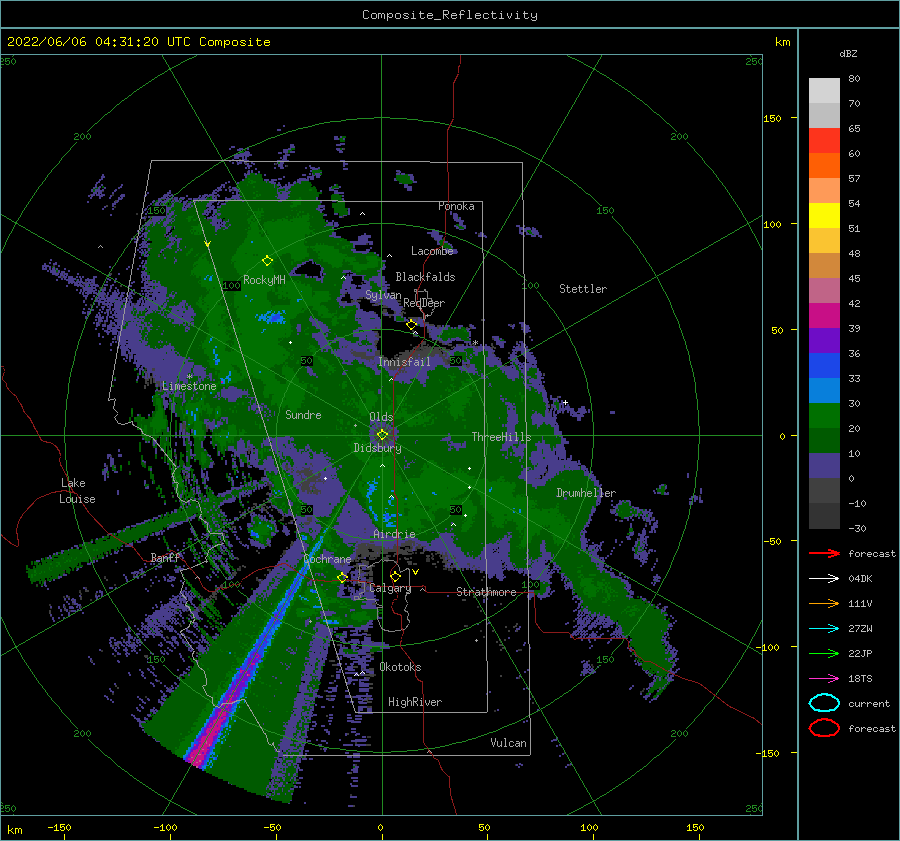Select the yellow diamond marker below RedDeer
This screenshot has height=841, width=900.
pos(411,325)
